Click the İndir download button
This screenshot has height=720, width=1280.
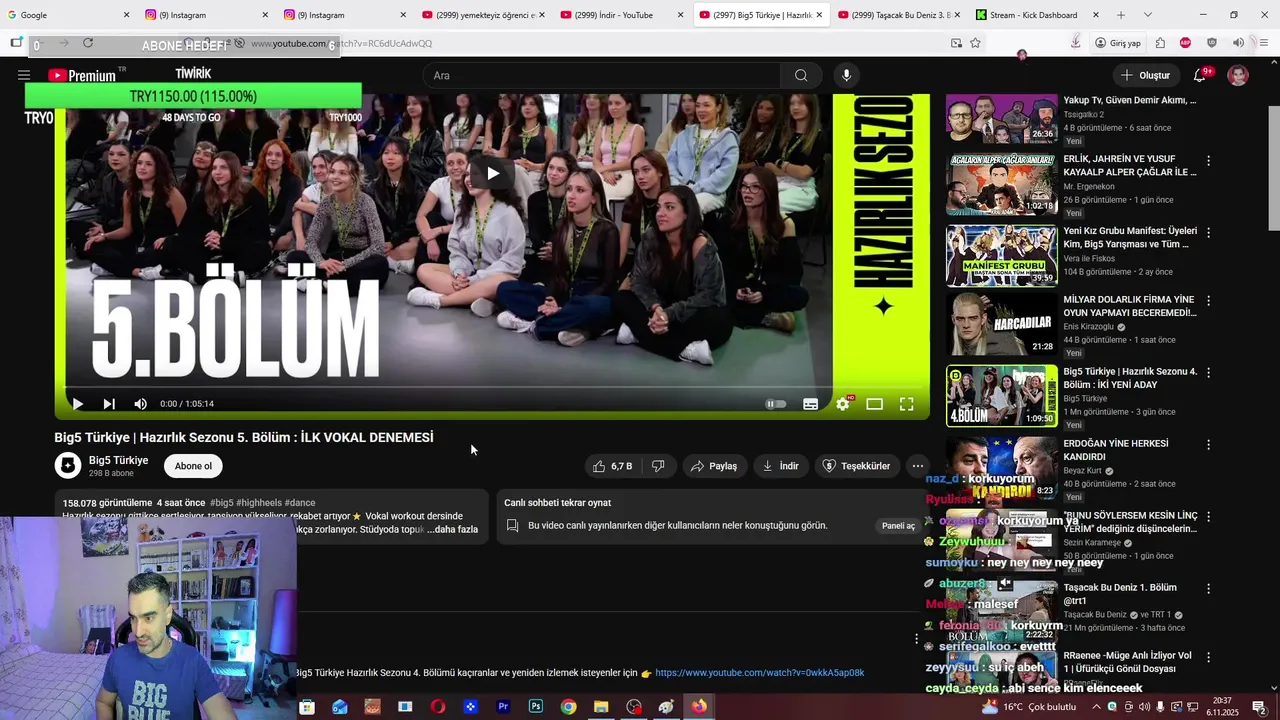point(780,466)
